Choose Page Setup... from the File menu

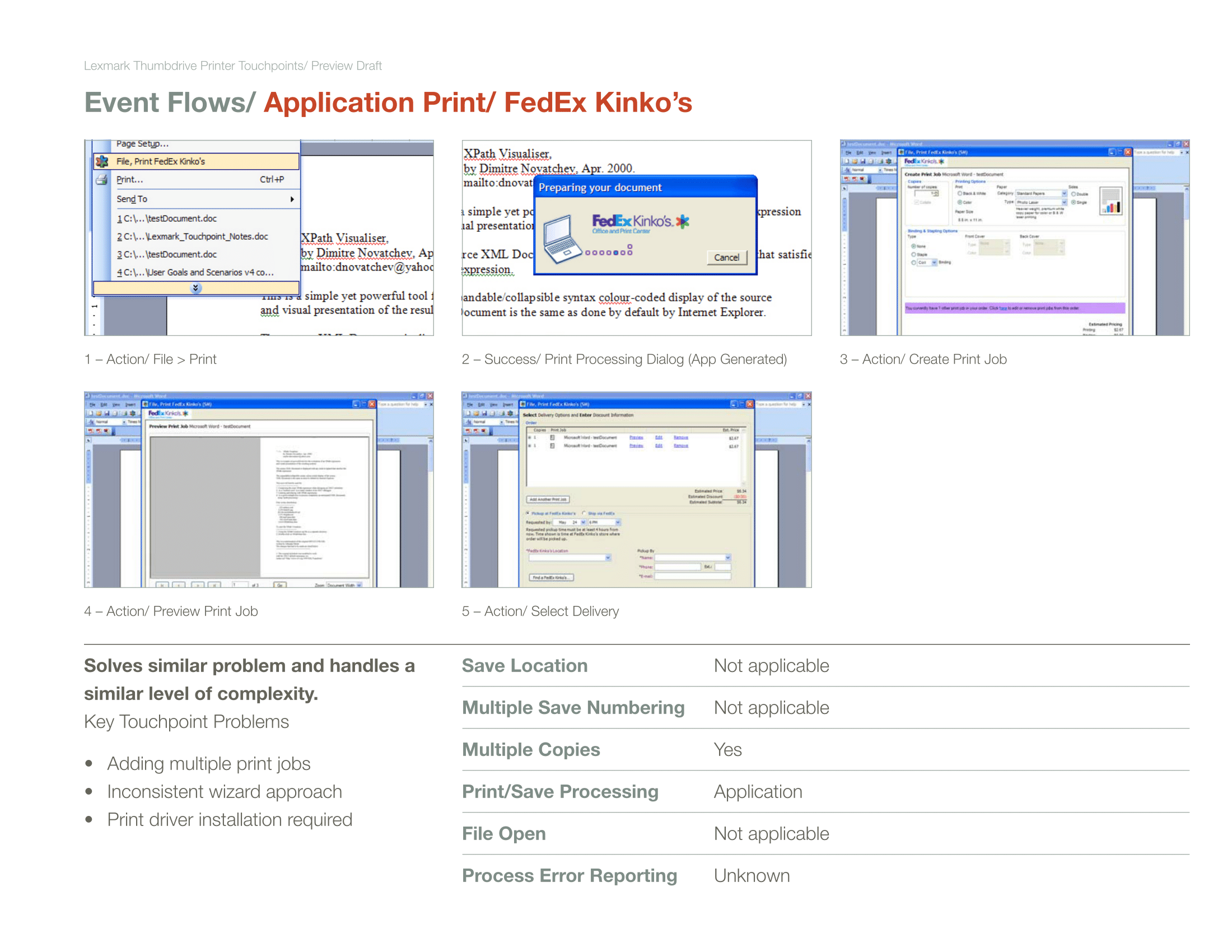[143, 144]
